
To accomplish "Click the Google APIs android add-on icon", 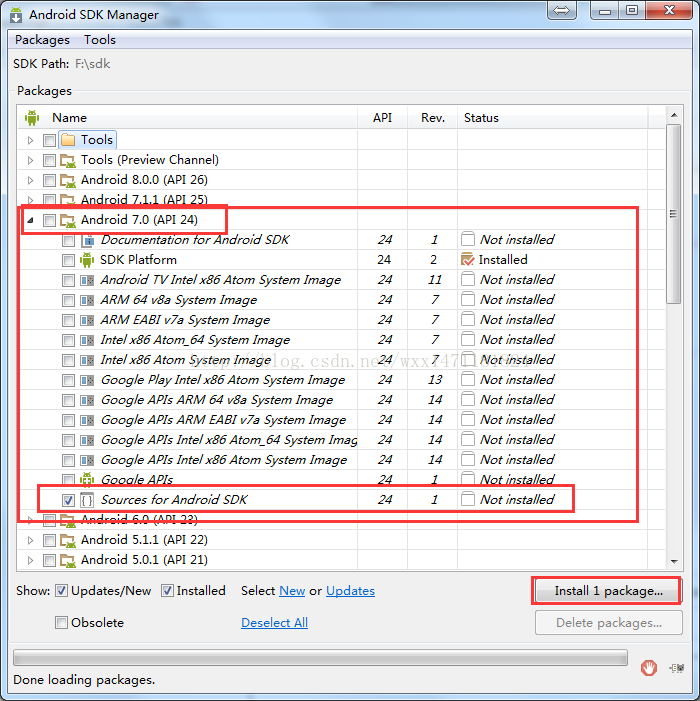I will tap(87, 480).
